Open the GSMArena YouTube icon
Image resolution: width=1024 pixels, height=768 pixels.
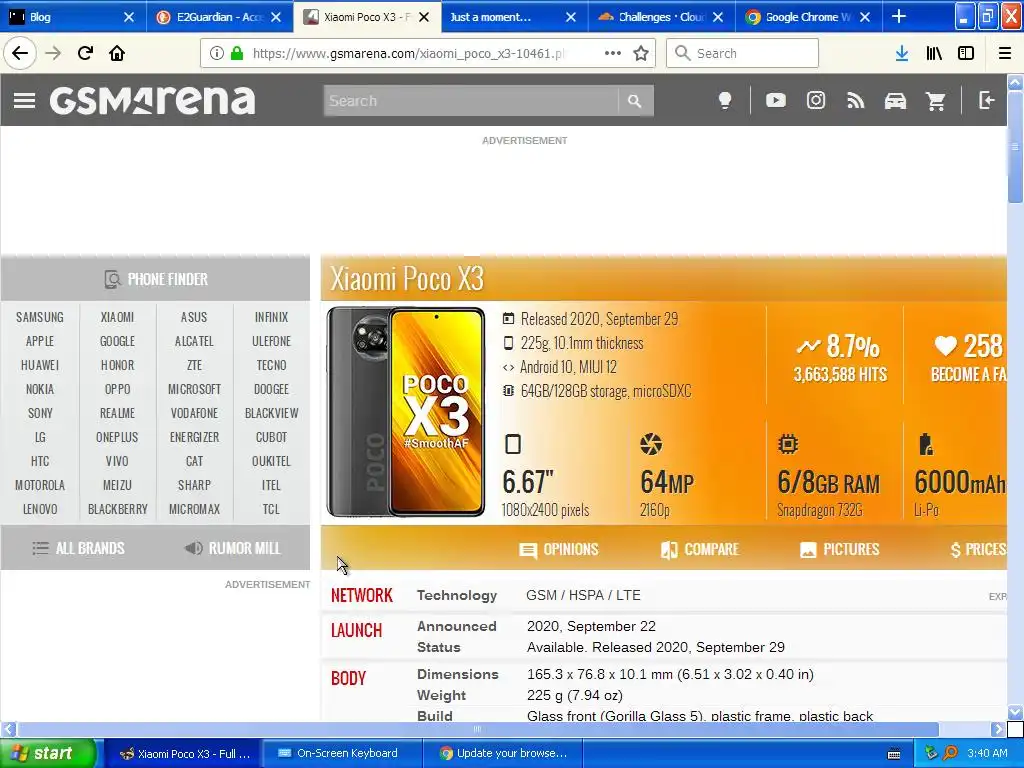coord(775,100)
